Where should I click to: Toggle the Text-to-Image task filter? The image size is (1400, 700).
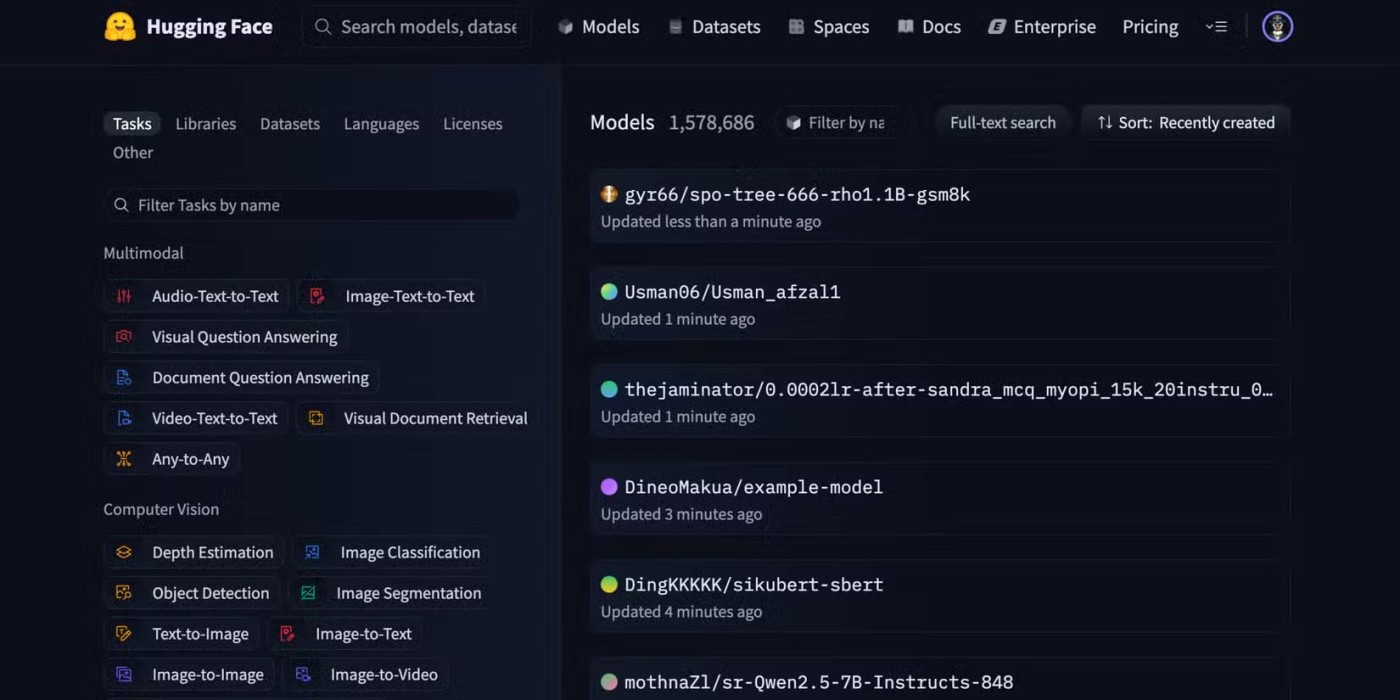[x=199, y=634]
